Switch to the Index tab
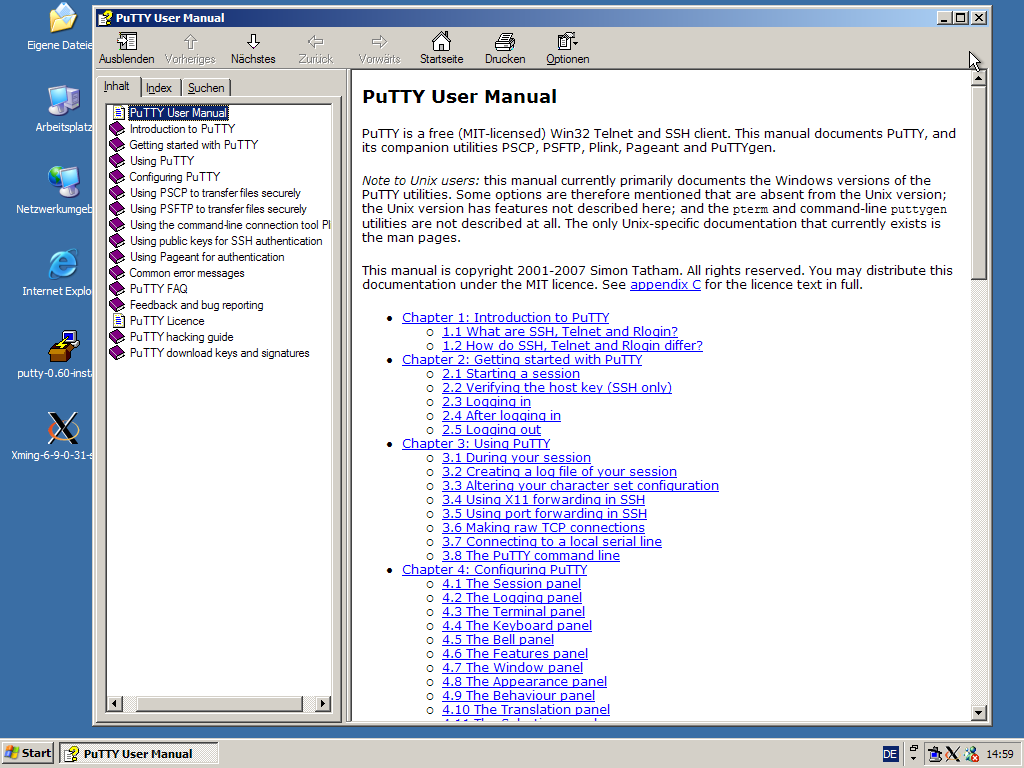1024x768 pixels. click(159, 88)
